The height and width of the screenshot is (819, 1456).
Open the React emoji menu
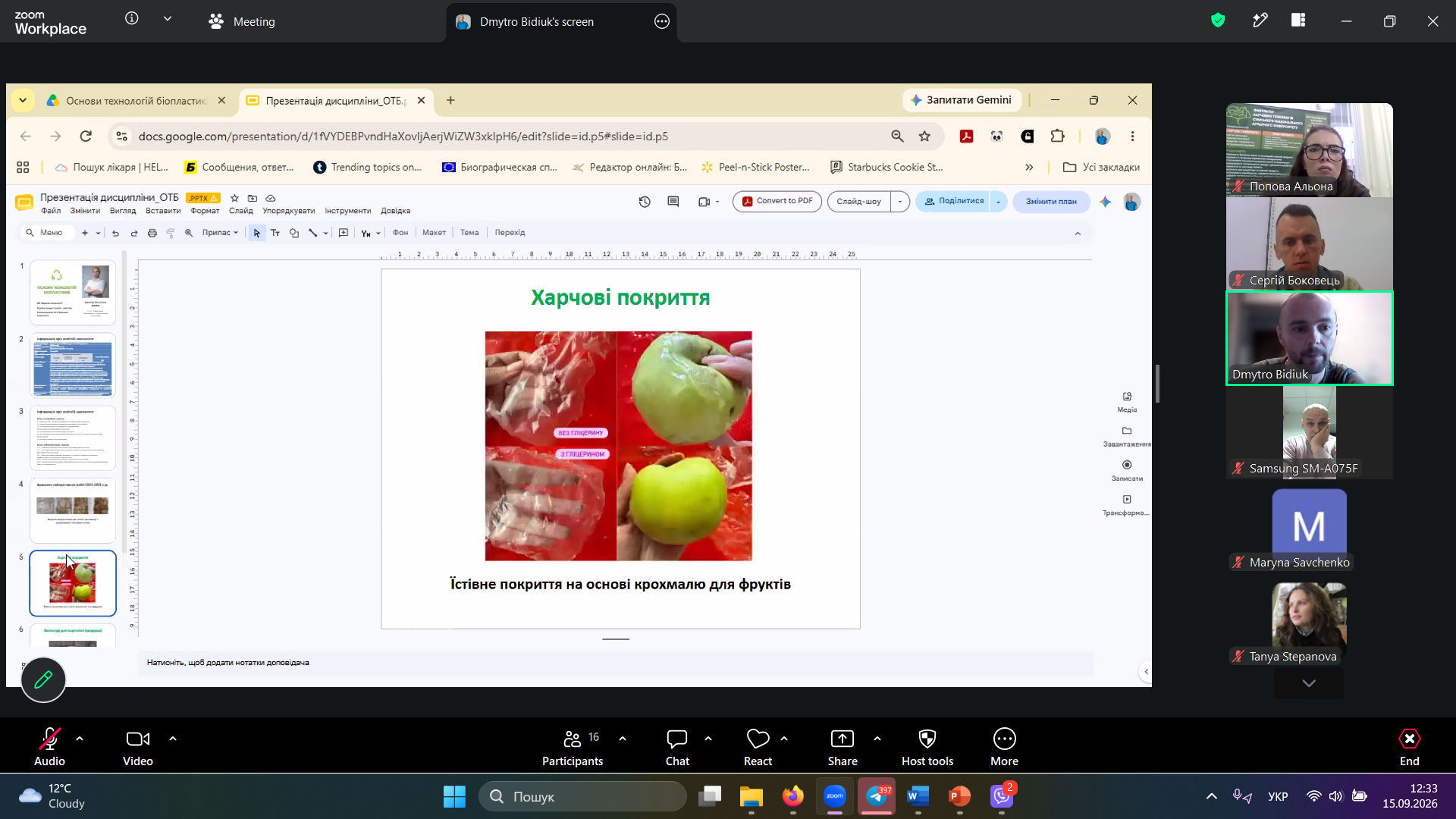point(758,748)
